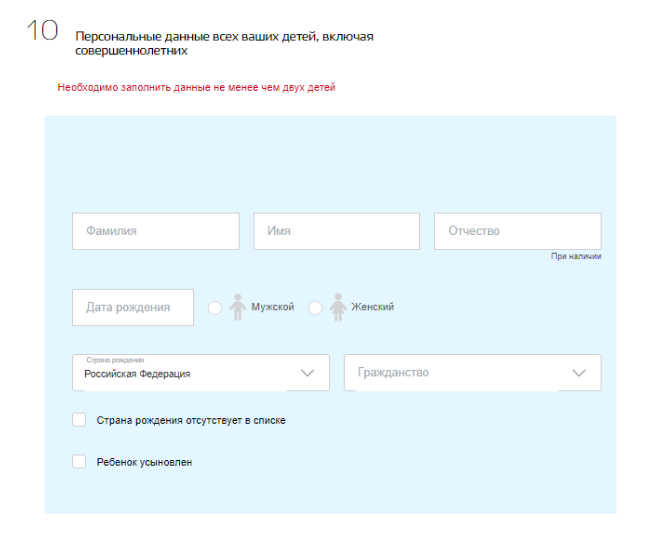Enable the 'Ребенок усыновлен' checkbox
Viewport: 652px width, 537px height.
point(79,462)
